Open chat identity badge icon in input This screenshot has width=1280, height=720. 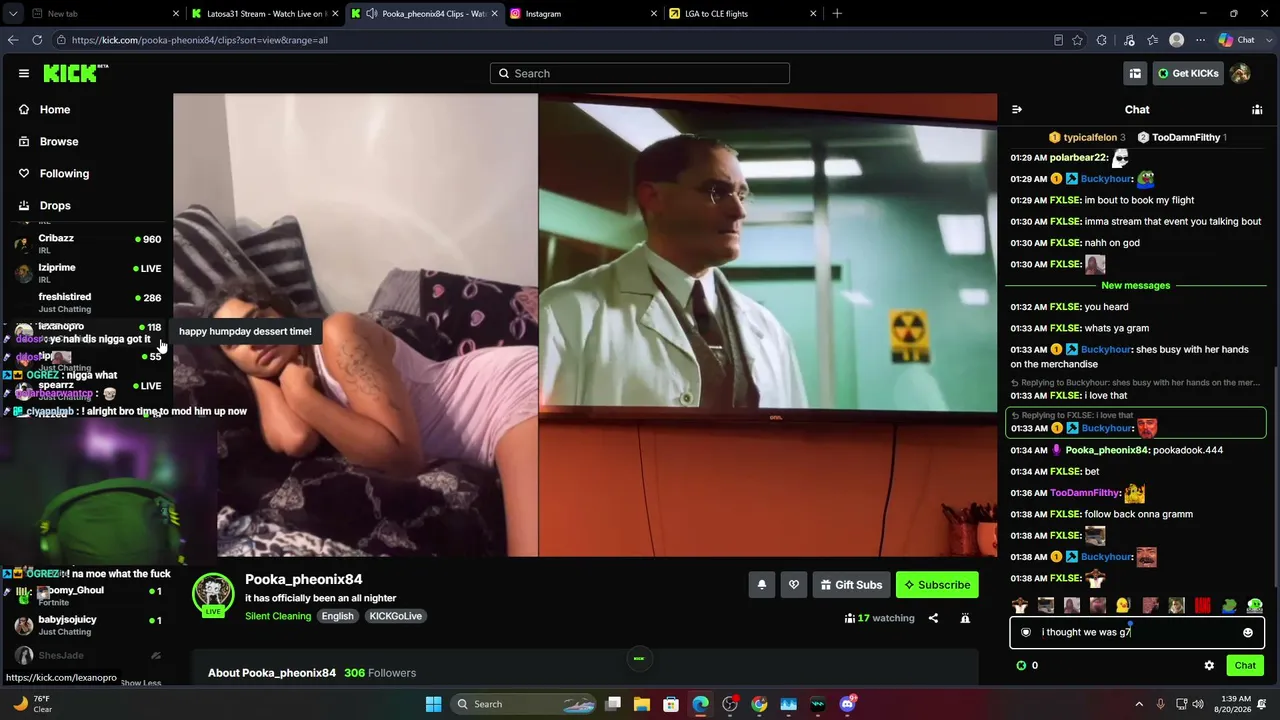click(x=1026, y=632)
